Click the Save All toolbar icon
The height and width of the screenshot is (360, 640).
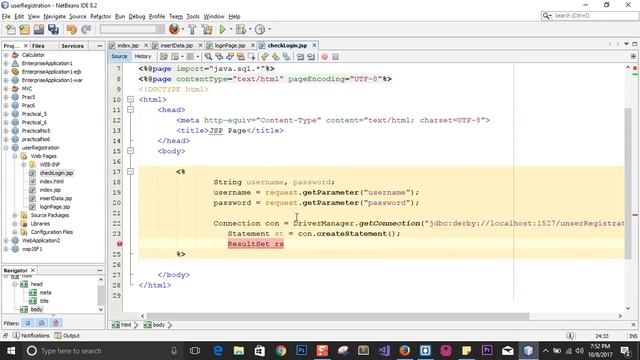53,29
